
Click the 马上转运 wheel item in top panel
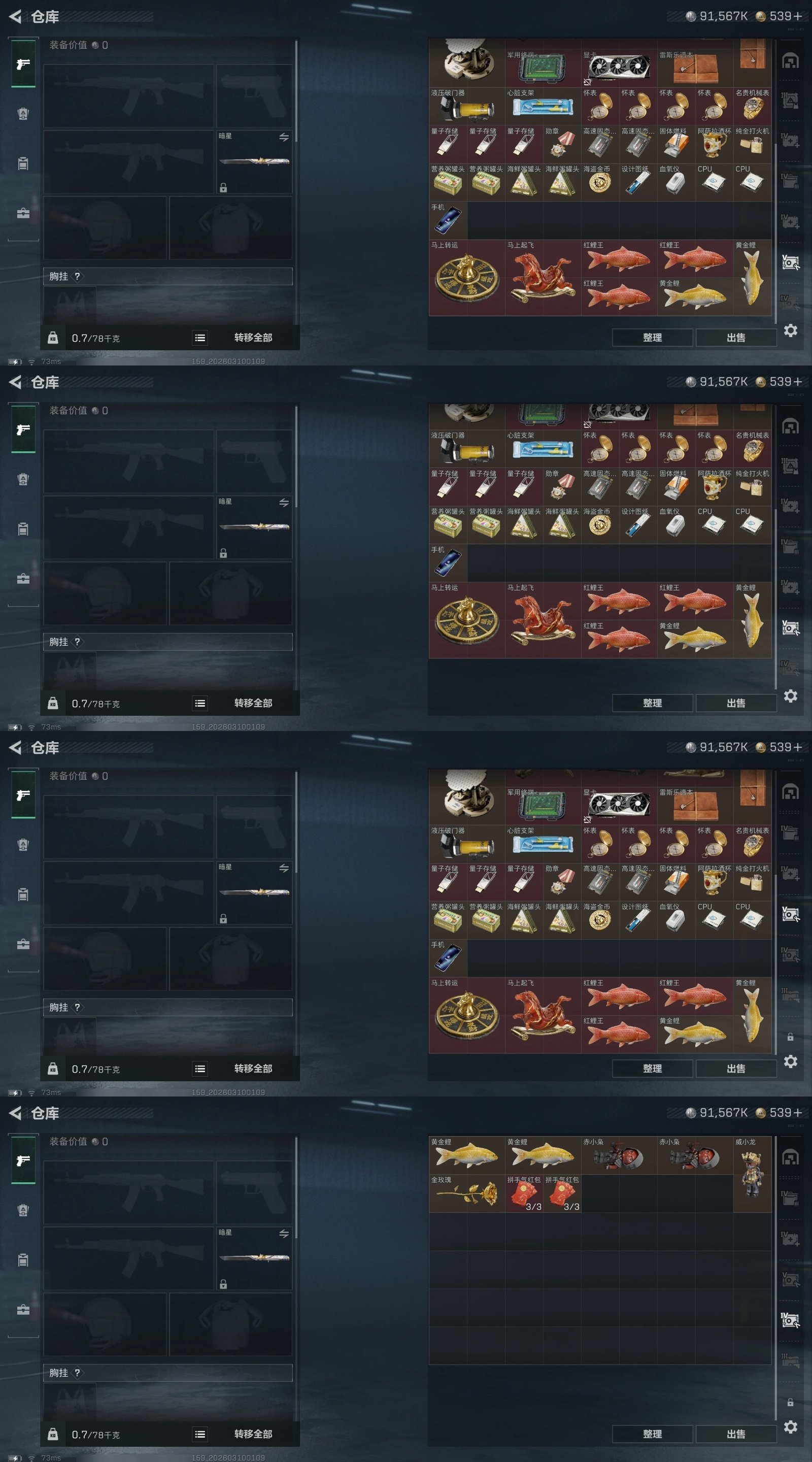coord(466,278)
